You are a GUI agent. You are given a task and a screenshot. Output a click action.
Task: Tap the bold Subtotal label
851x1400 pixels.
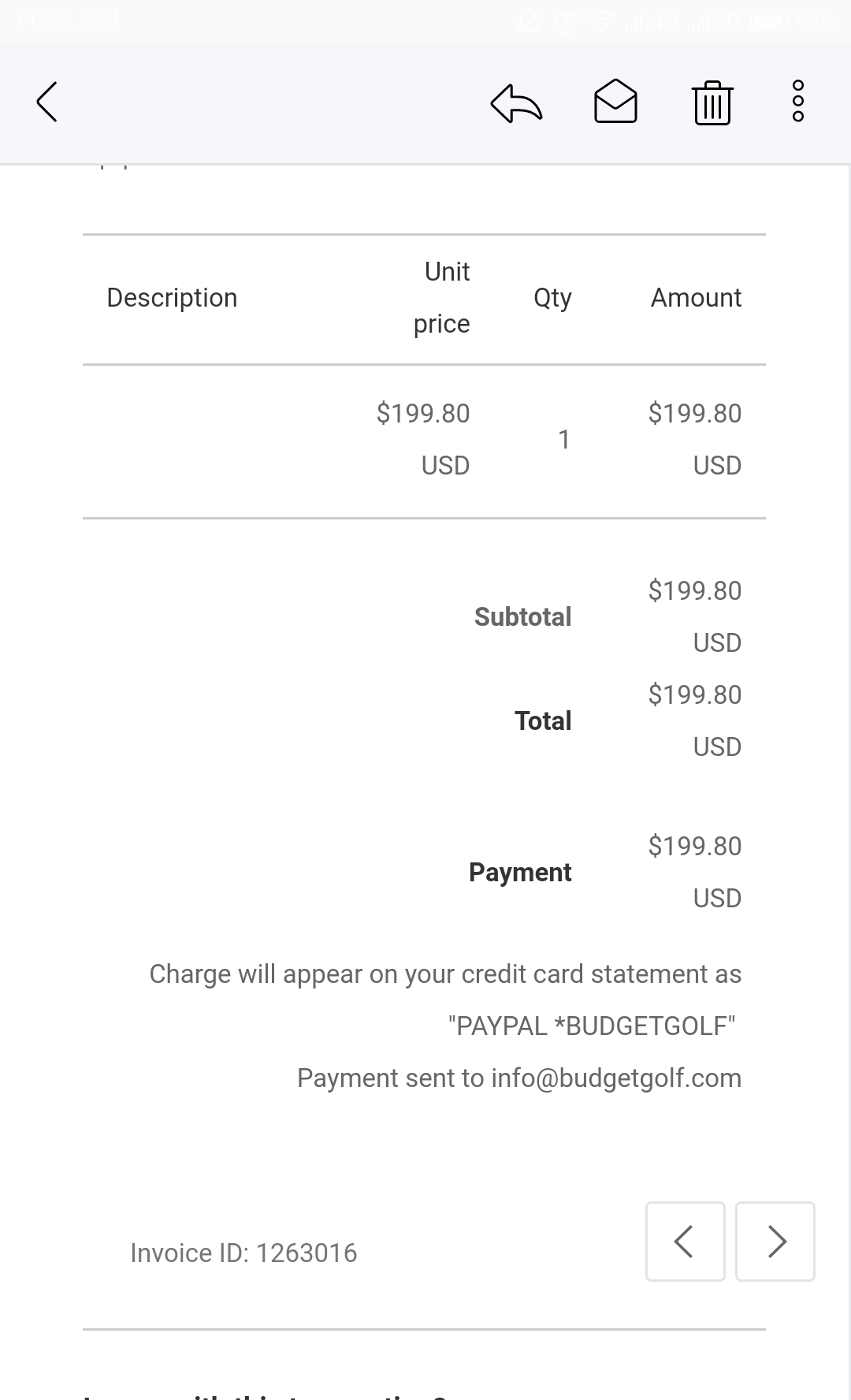(522, 617)
